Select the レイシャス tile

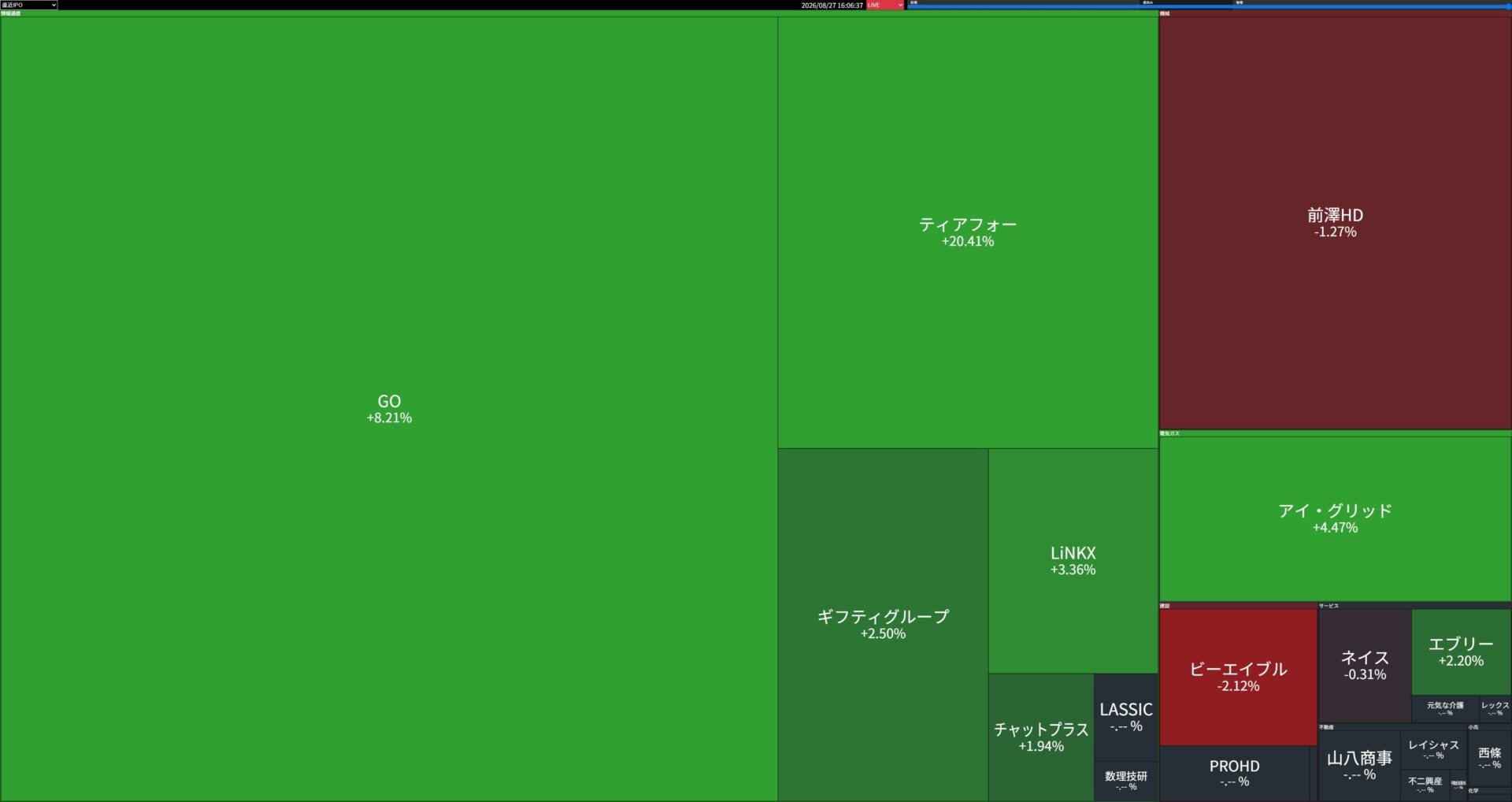click(x=1433, y=749)
